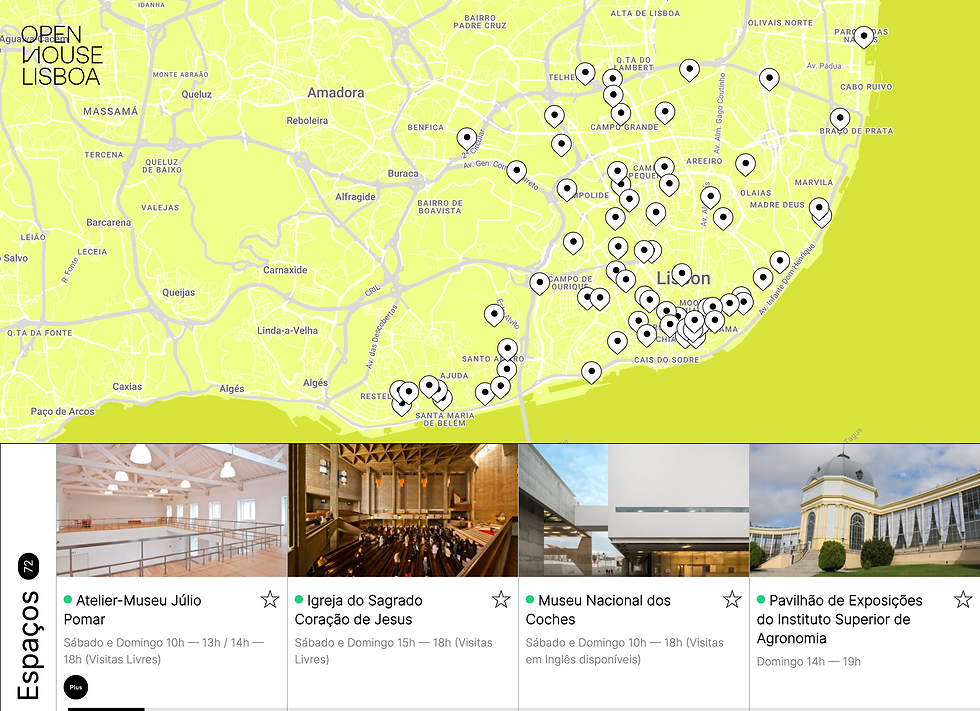
Task: Click the Santa Maria de Belém label
Action: point(444,419)
